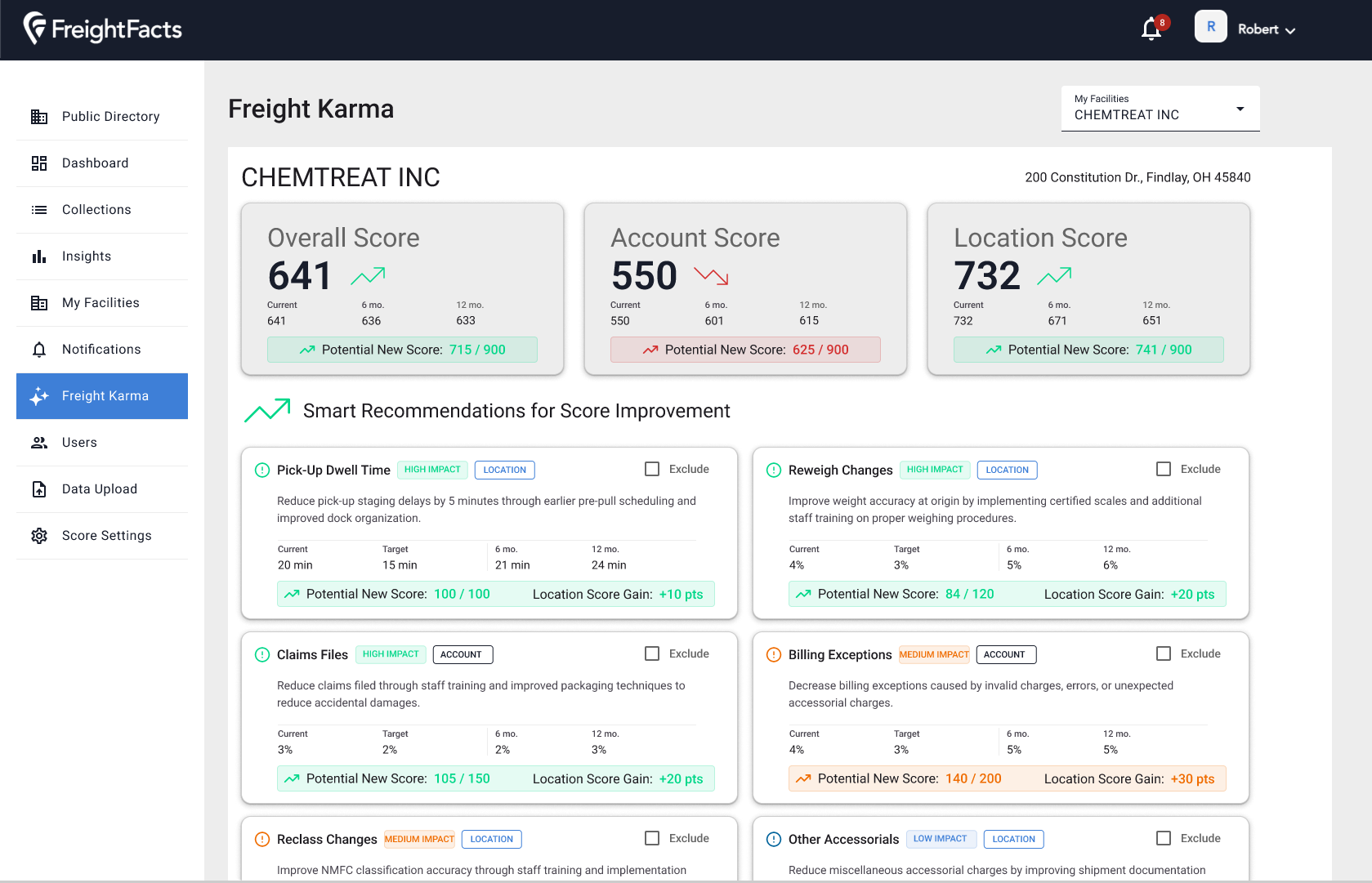This screenshot has height=883, width=1372.
Task: Select the Users people icon in sidebar
Action: point(38,442)
